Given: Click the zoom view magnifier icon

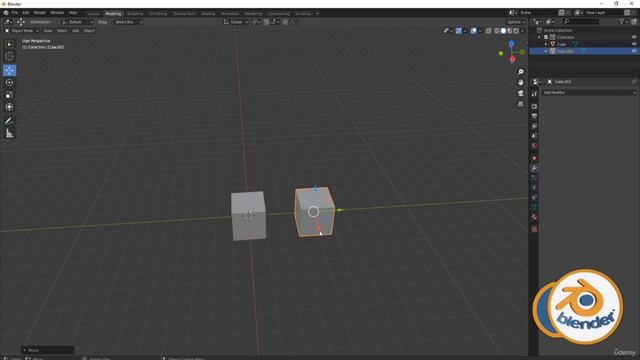Looking at the screenshot, I should (x=520, y=72).
